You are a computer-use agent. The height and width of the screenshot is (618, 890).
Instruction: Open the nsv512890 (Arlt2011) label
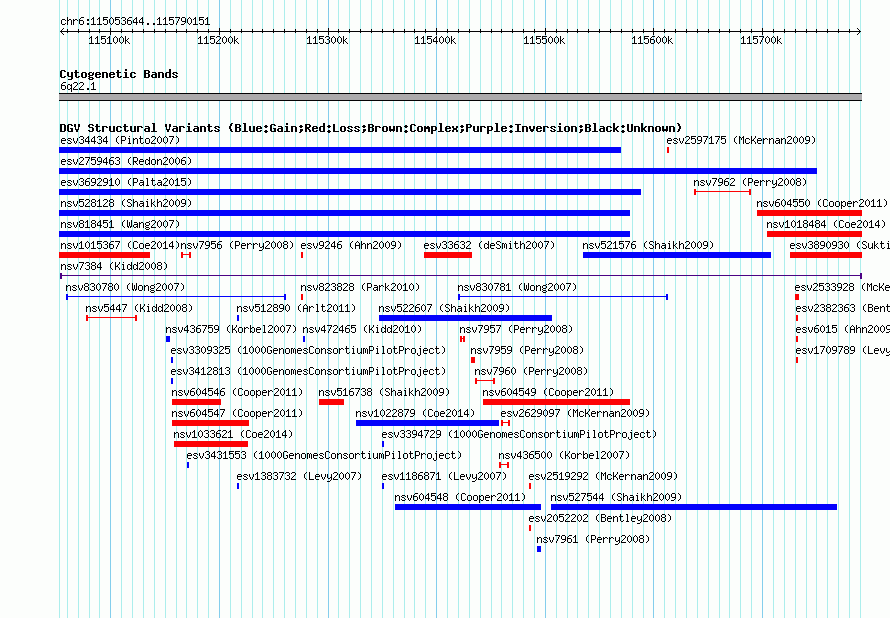296,308
